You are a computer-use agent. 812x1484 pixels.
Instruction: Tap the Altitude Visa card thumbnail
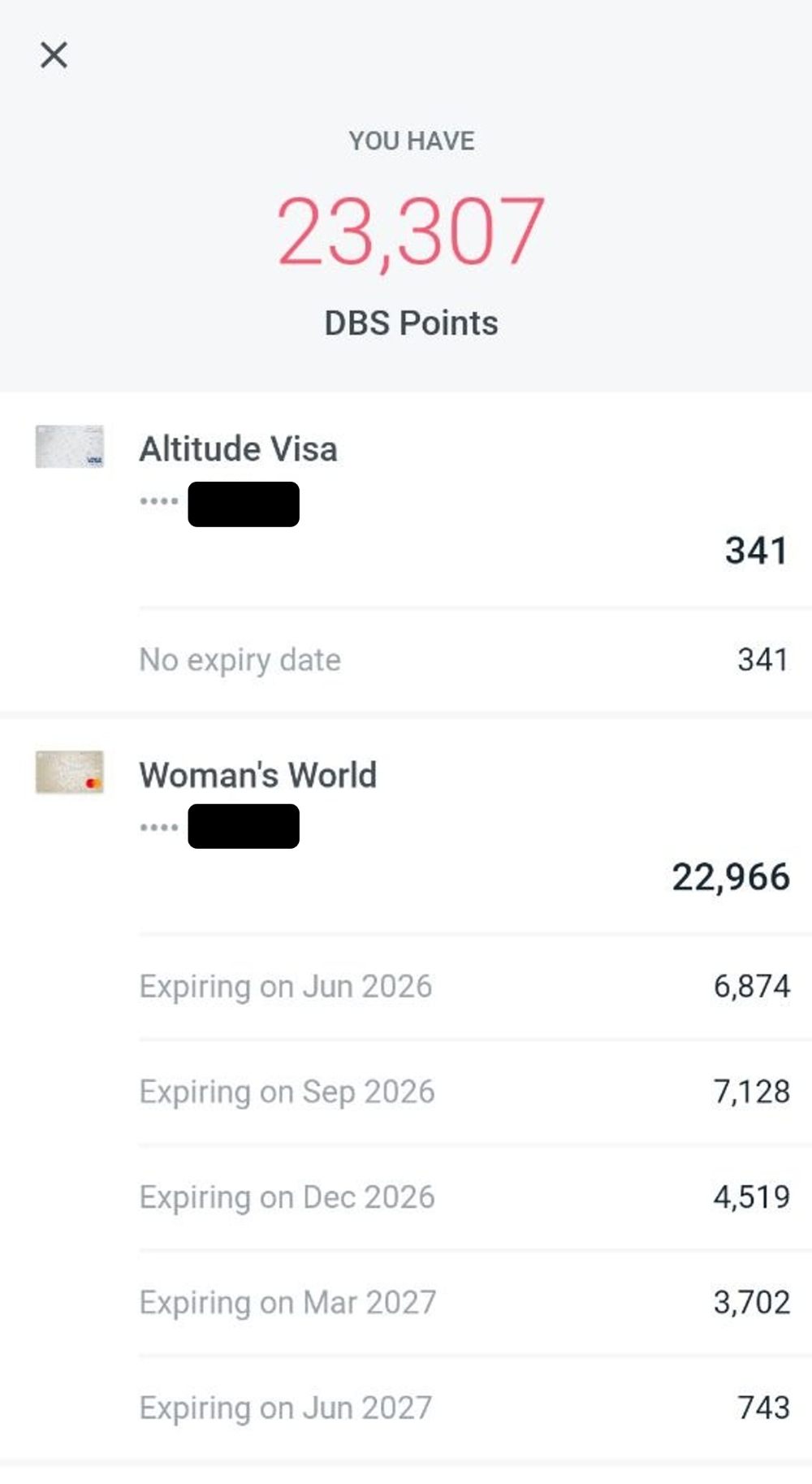click(70, 447)
